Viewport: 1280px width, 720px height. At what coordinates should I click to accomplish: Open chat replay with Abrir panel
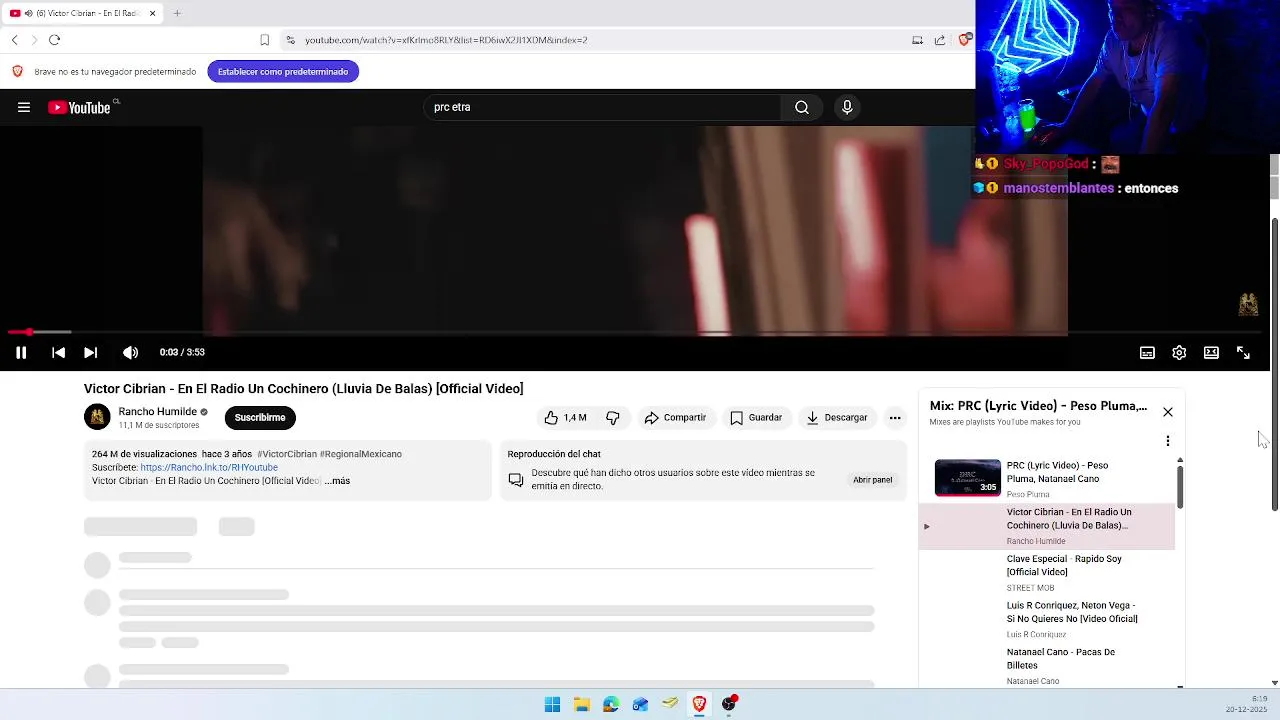[x=873, y=480]
